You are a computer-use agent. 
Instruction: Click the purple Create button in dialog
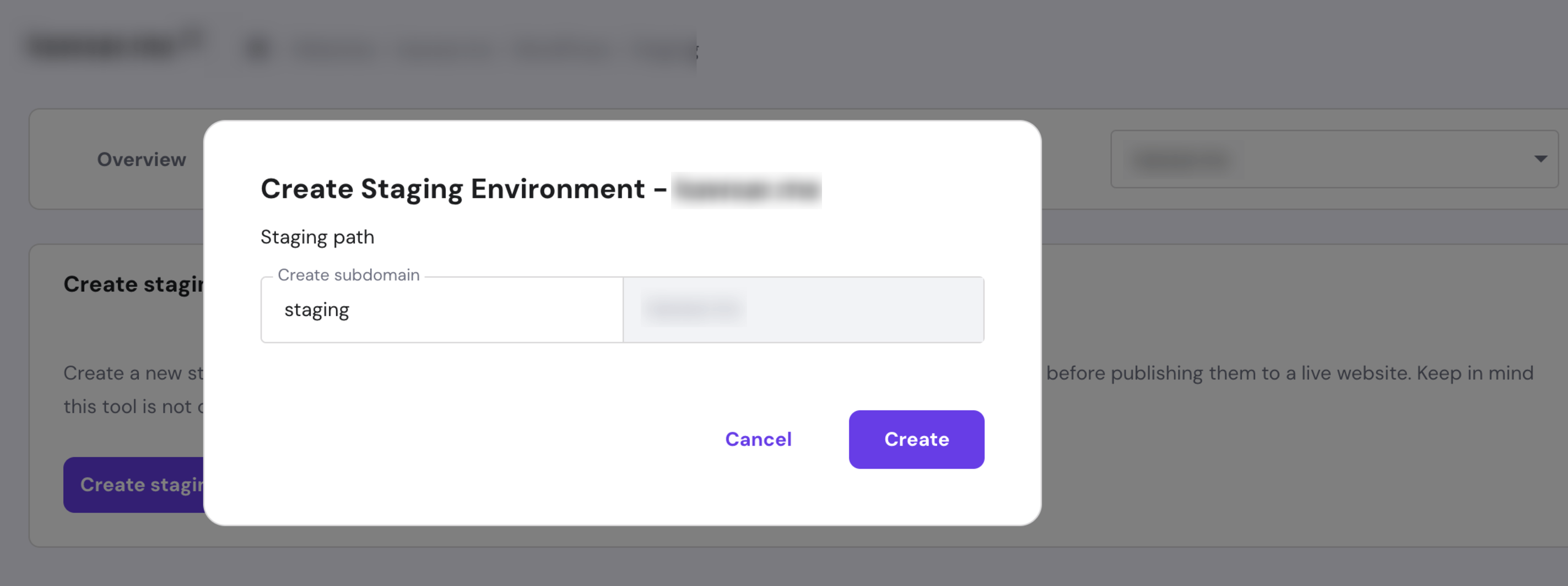916,439
